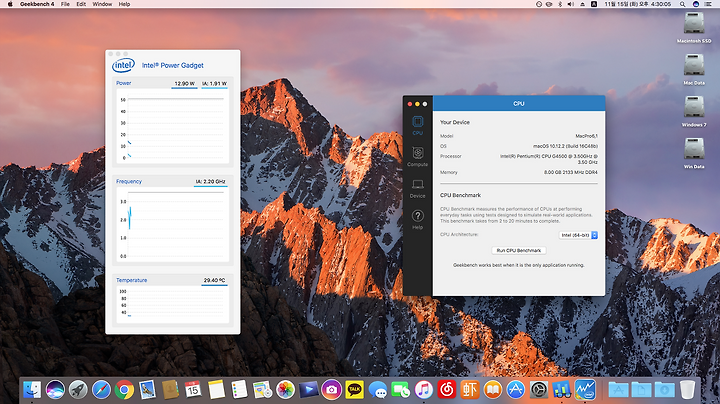This screenshot has width=720, height=404.
Task: Open Launchpad from the dock
Action: [x=78, y=390]
